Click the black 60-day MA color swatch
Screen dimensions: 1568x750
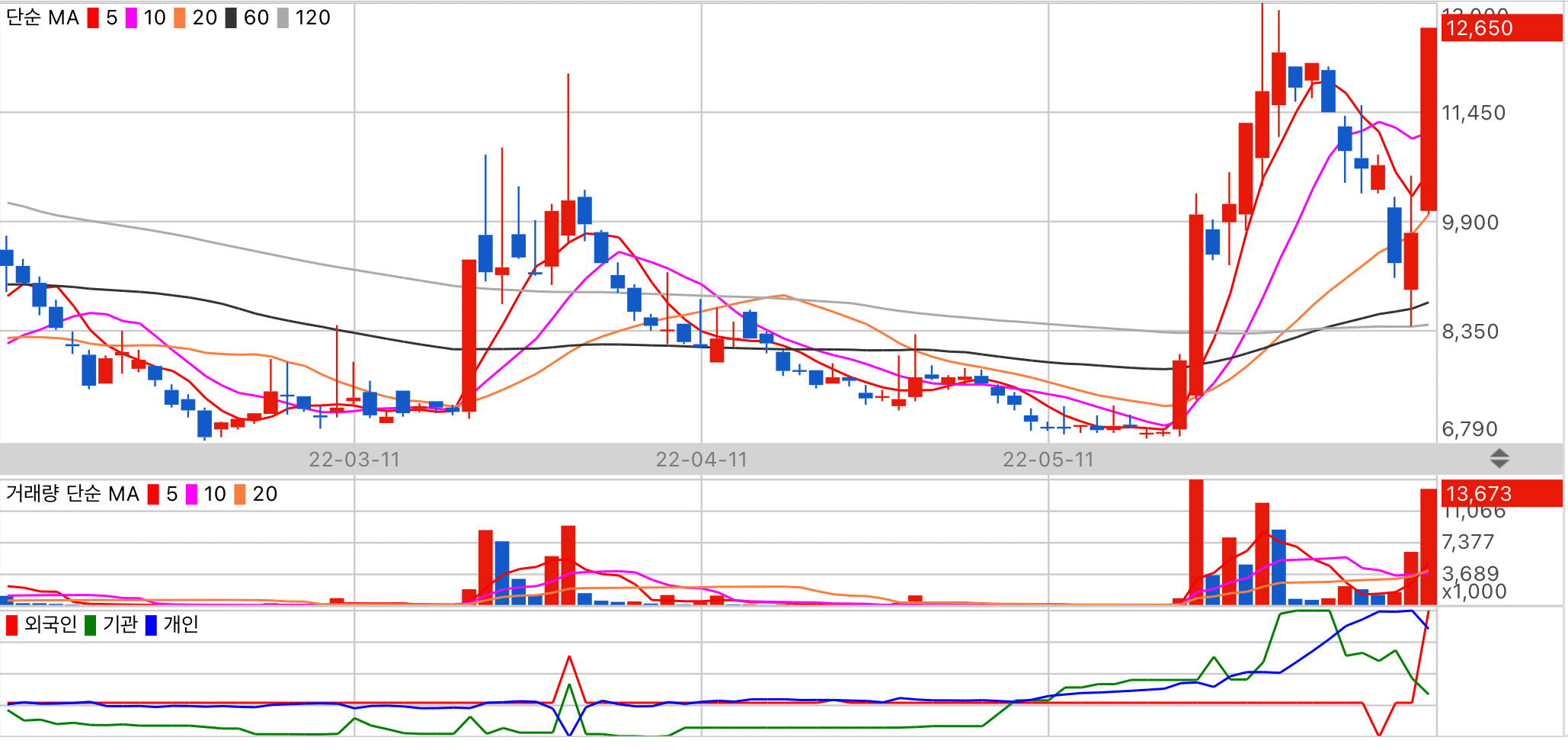pos(231,18)
